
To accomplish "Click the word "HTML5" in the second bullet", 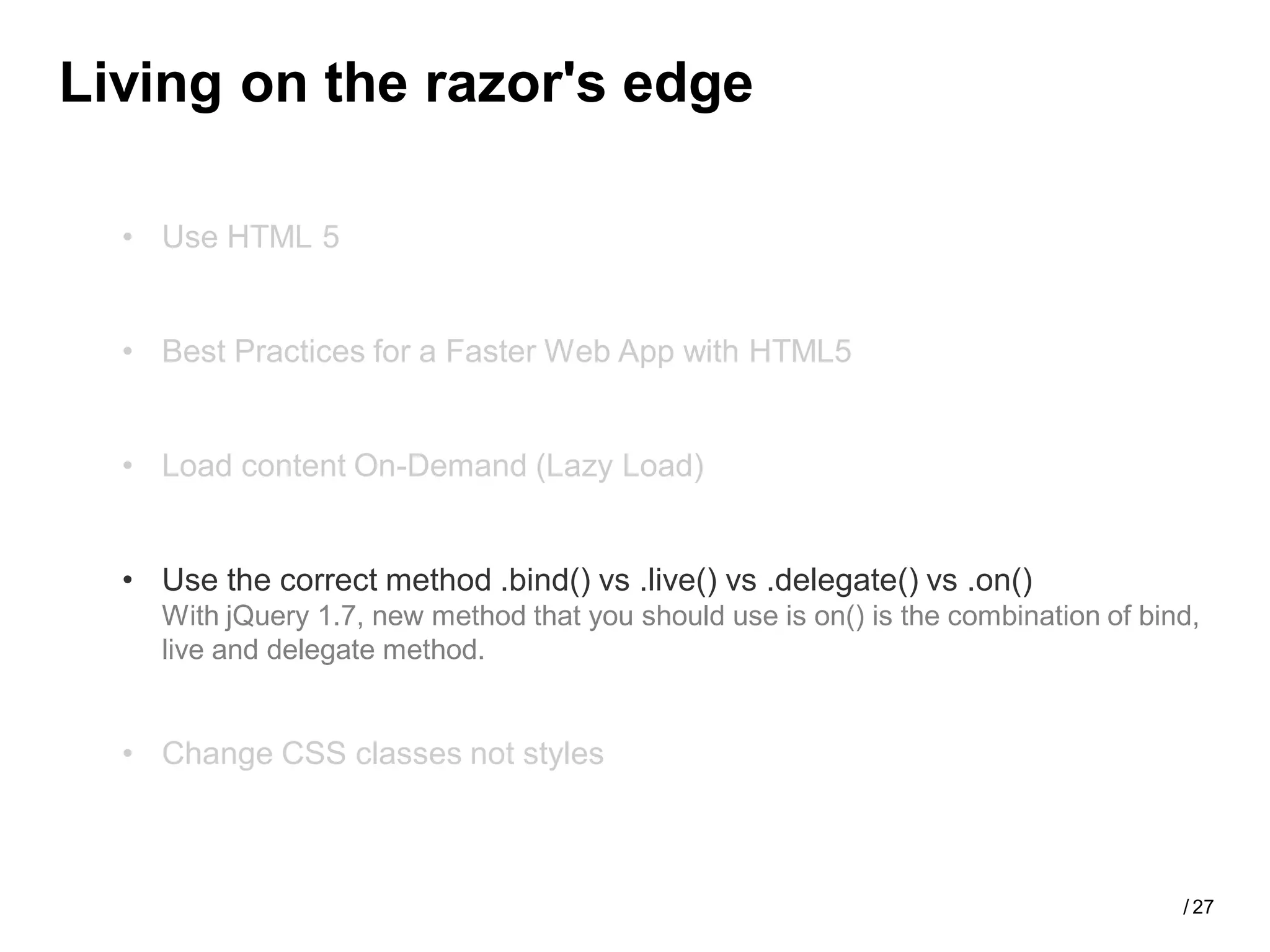I will point(800,351).
